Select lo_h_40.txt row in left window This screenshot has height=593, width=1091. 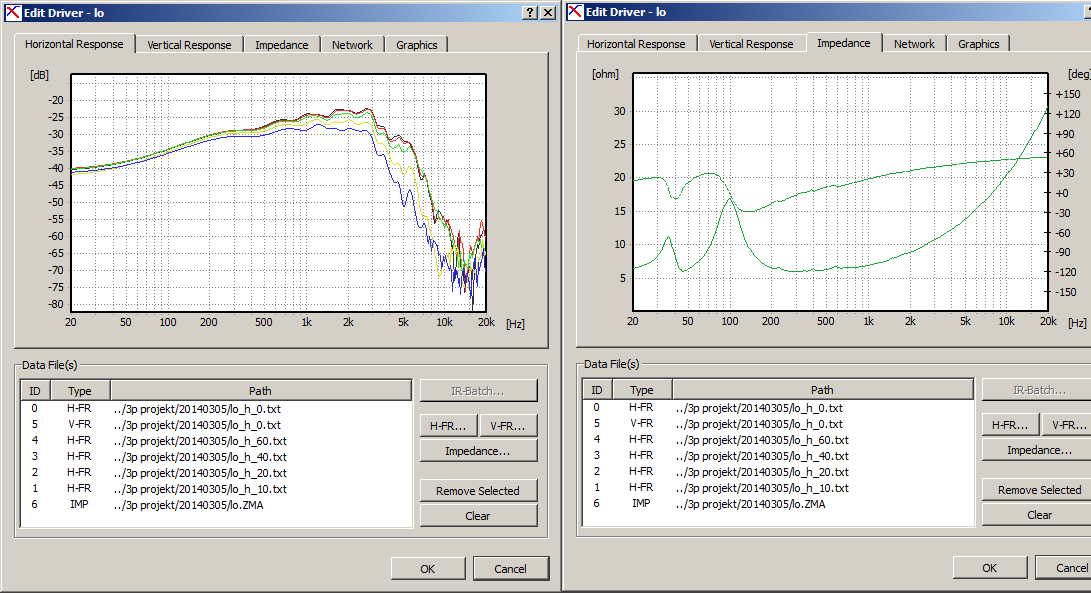click(216, 457)
